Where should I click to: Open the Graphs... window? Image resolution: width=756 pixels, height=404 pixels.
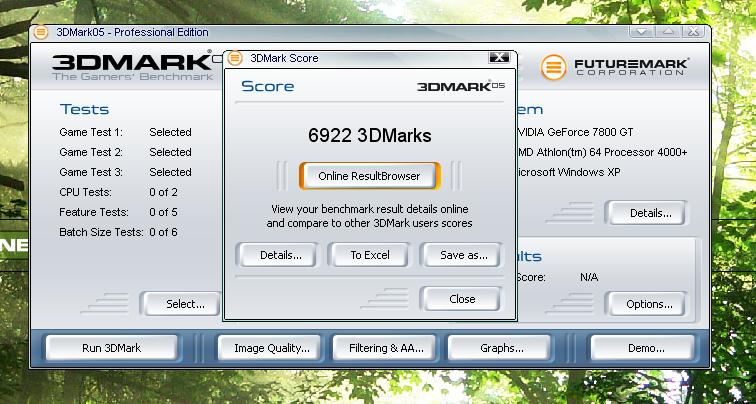501,348
